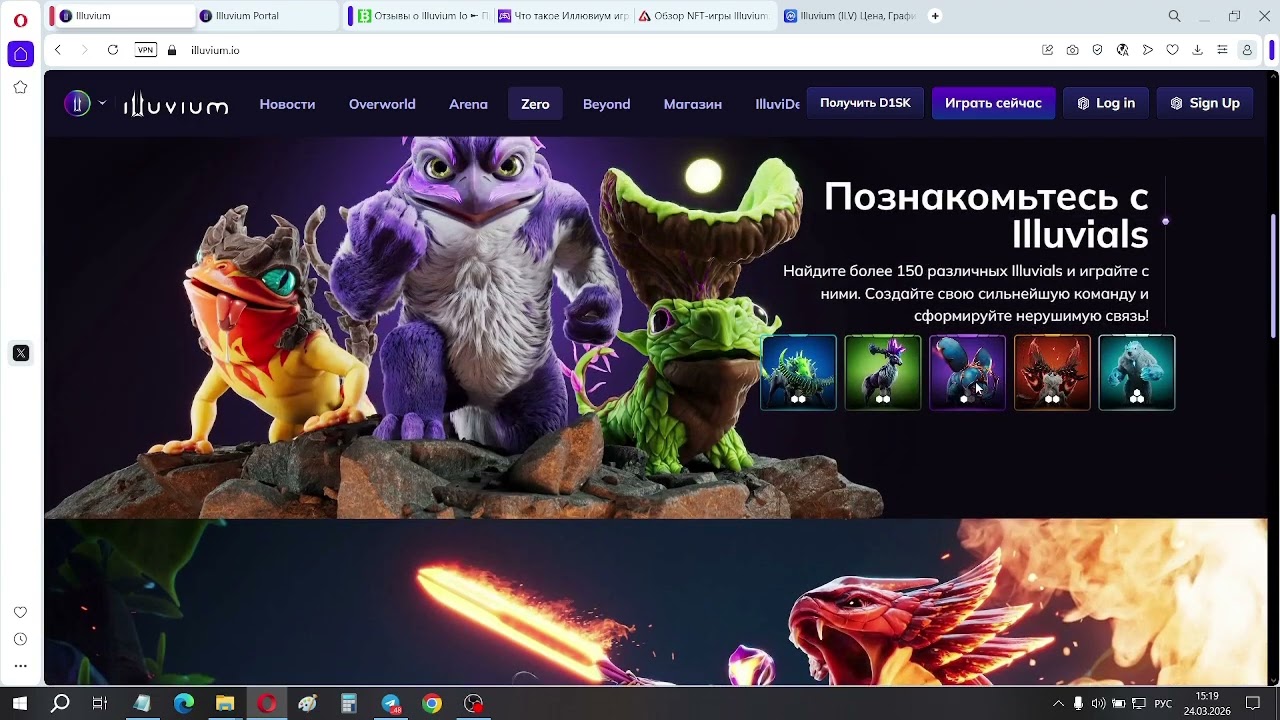Viewport: 1280px width, 720px height.
Task: Open Beyond menu item
Action: click(x=606, y=104)
